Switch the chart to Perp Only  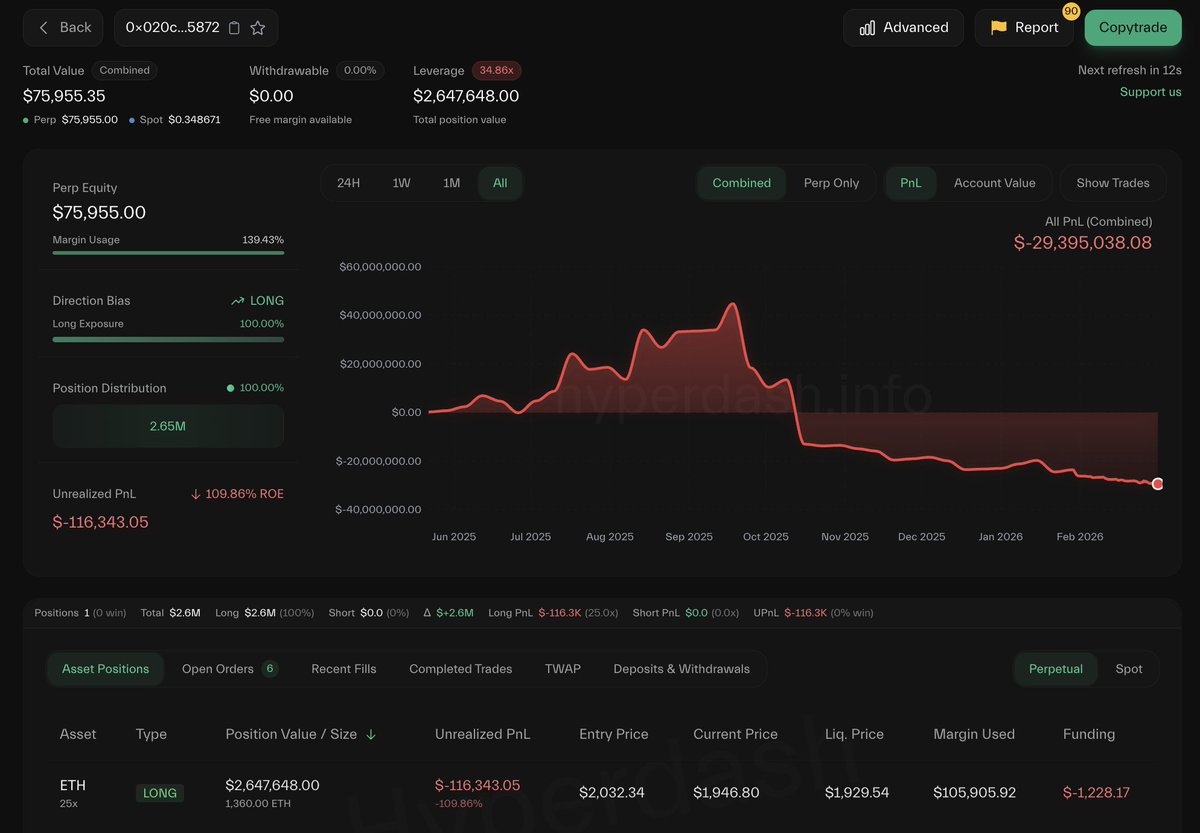point(831,183)
